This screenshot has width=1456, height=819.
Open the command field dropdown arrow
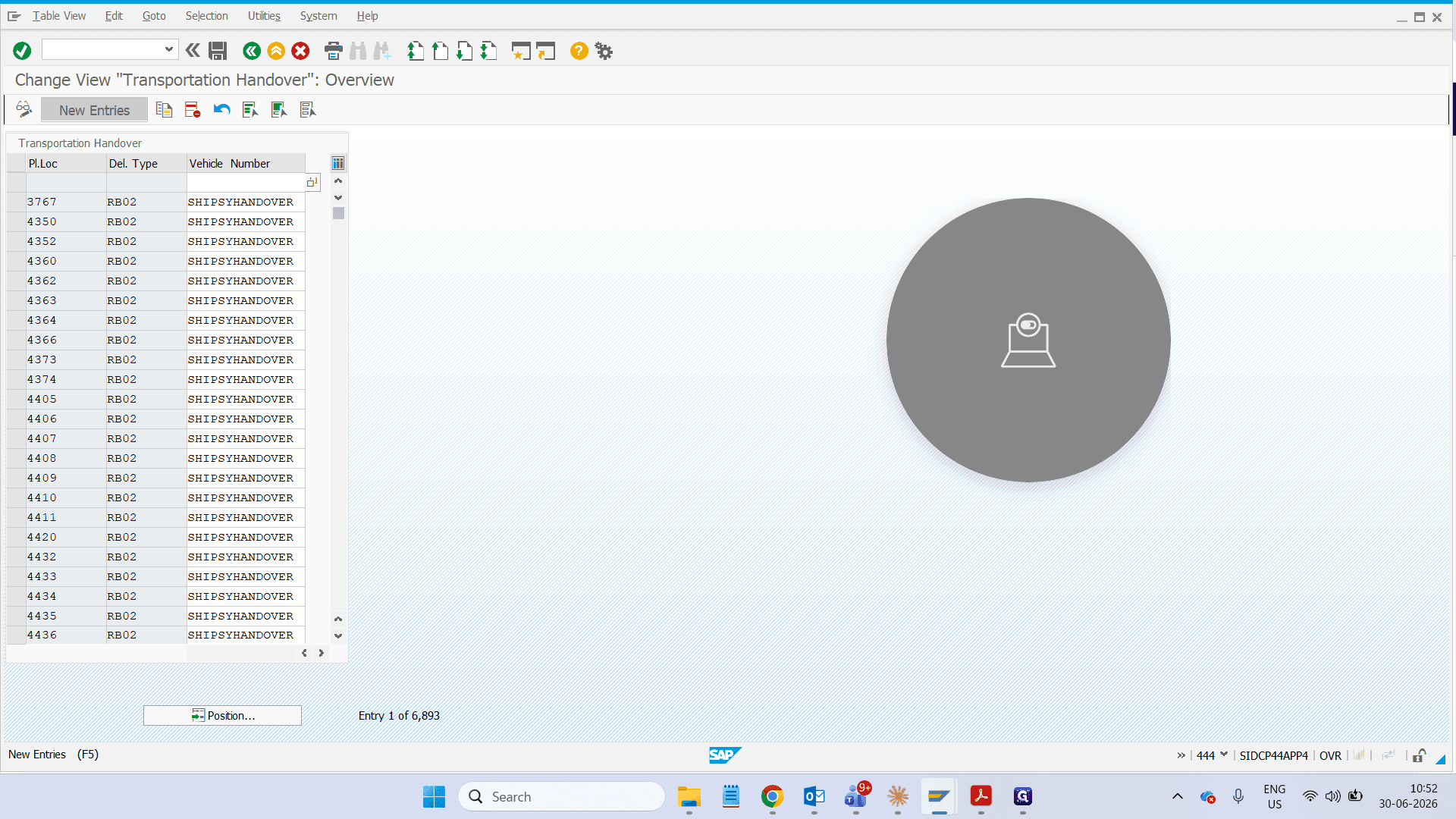169,49
